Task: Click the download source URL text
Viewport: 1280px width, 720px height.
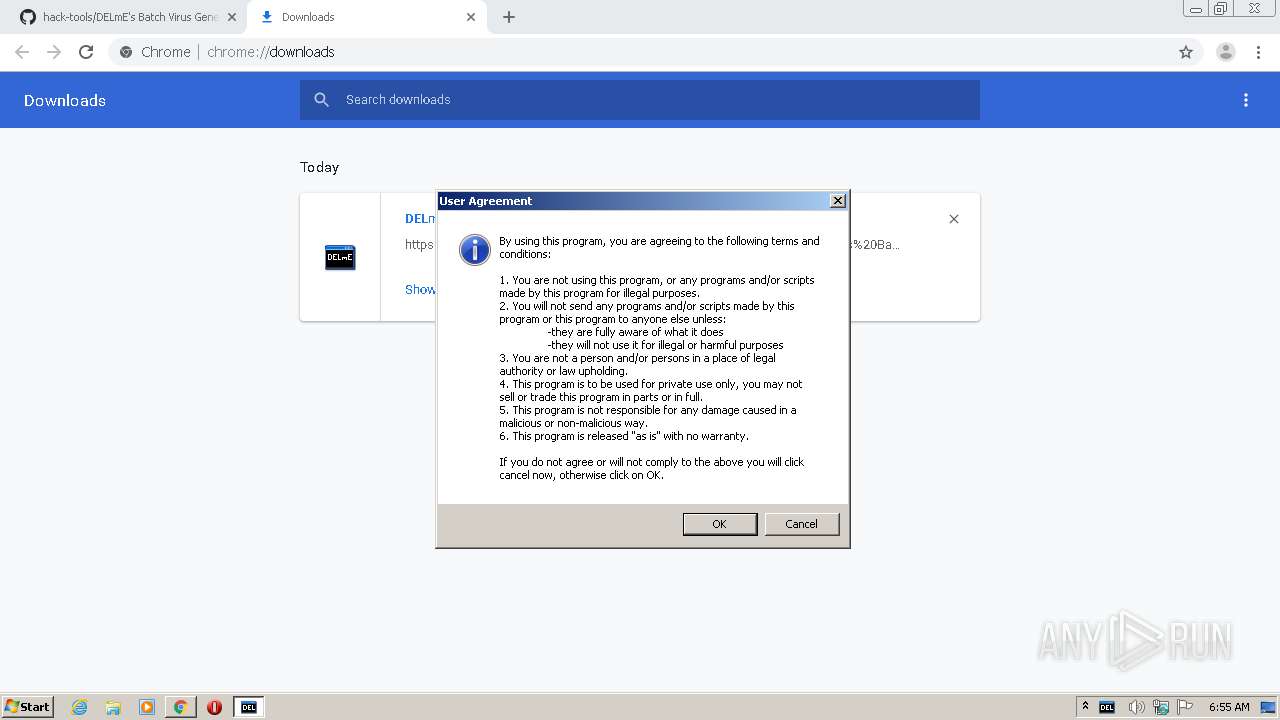Action: click(x=419, y=244)
